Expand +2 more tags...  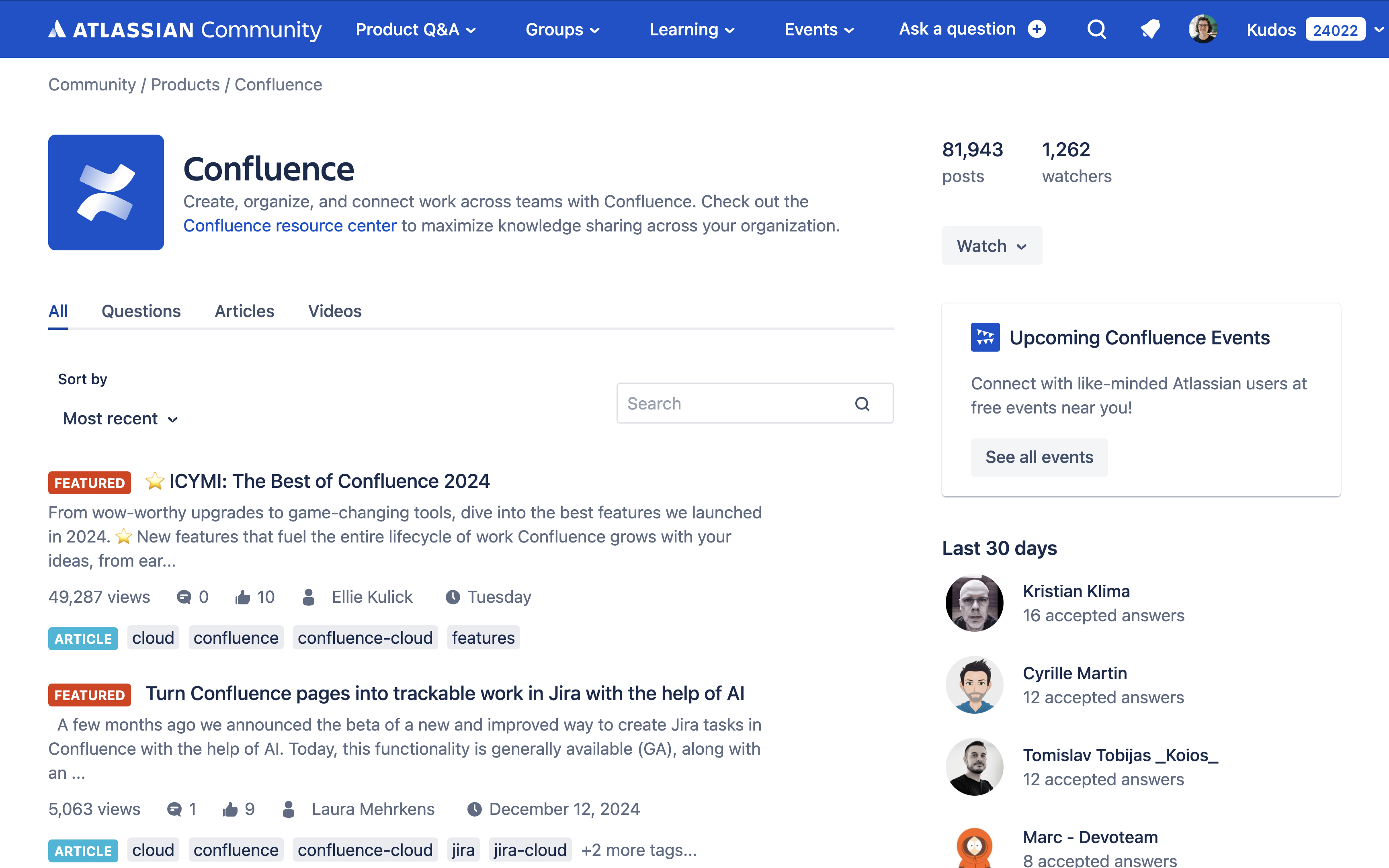(639, 850)
